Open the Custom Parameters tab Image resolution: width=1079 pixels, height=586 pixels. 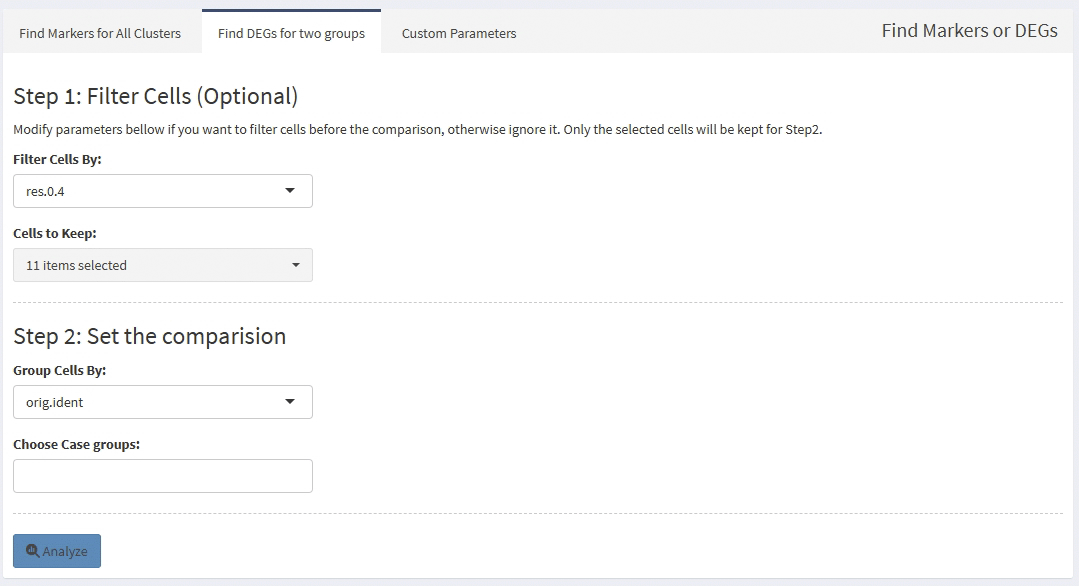coord(459,33)
